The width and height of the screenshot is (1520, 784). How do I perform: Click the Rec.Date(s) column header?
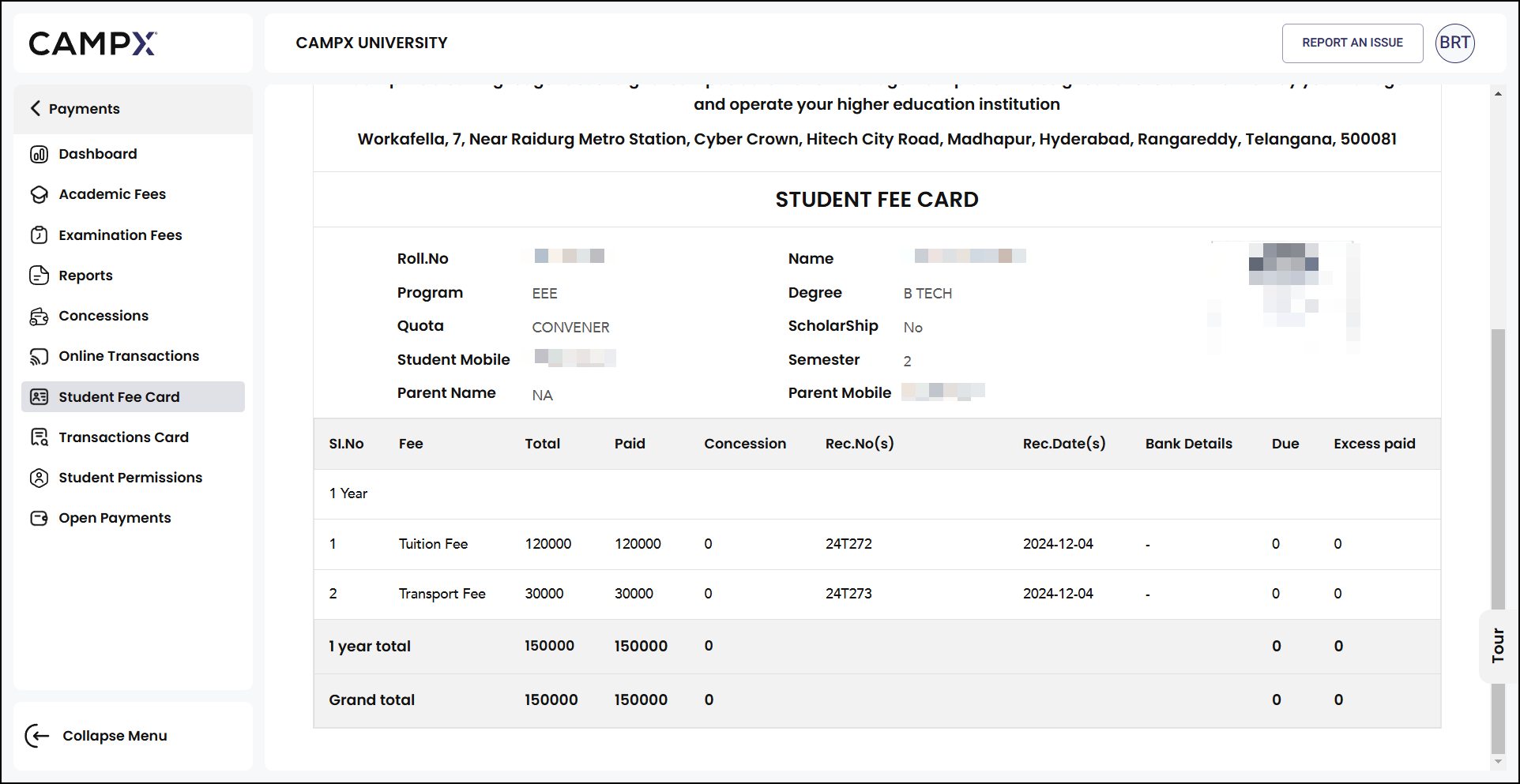pyautogui.click(x=1064, y=444)
